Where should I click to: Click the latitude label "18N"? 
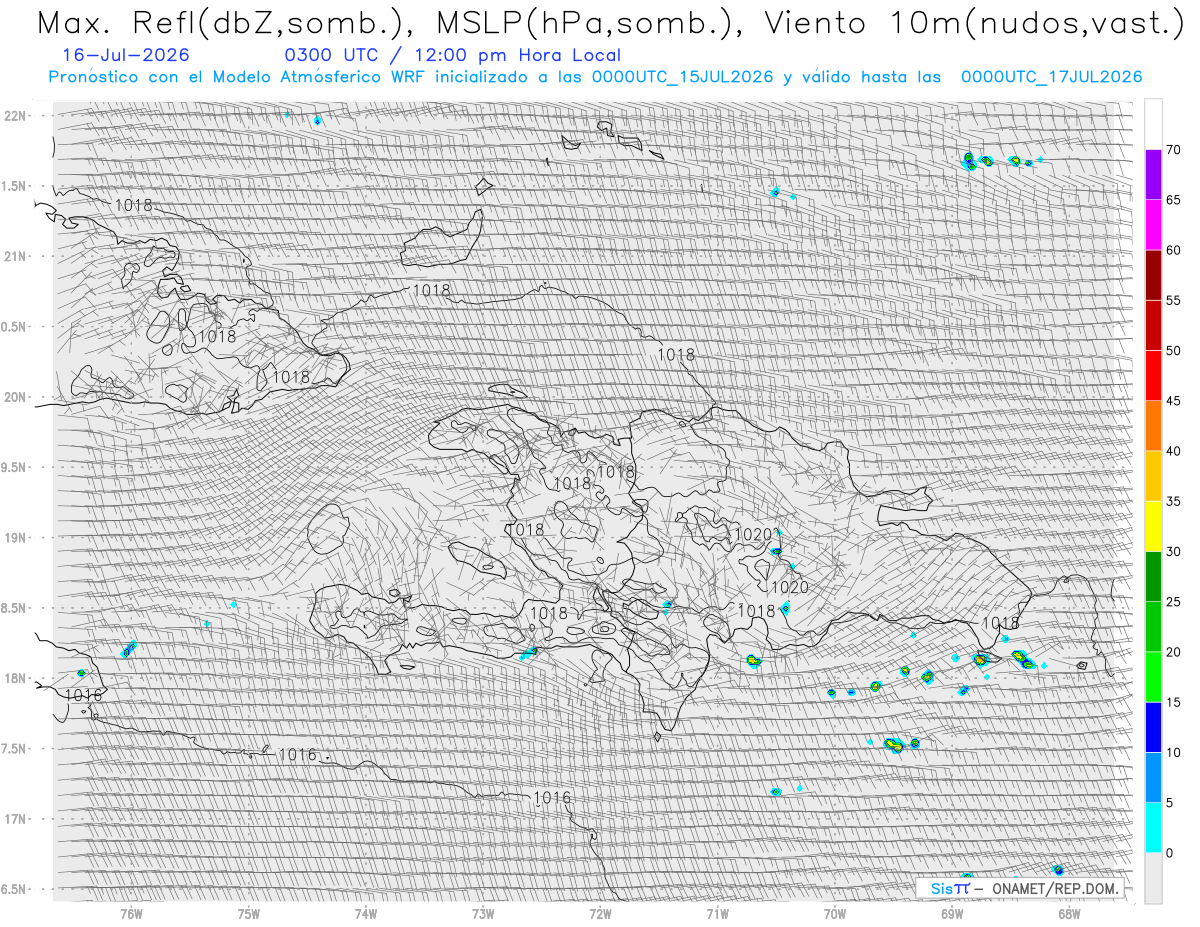[x=15, y=678]
